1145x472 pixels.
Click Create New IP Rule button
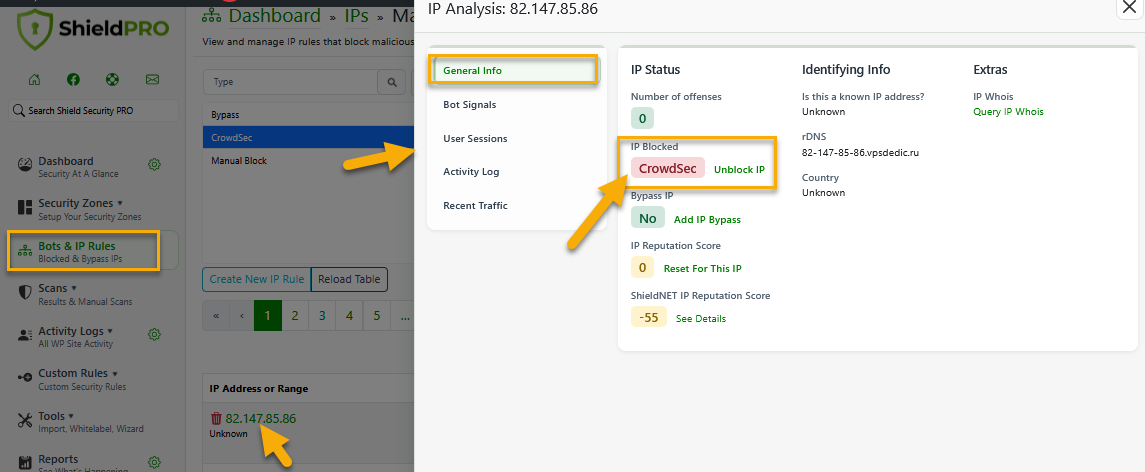256,279
